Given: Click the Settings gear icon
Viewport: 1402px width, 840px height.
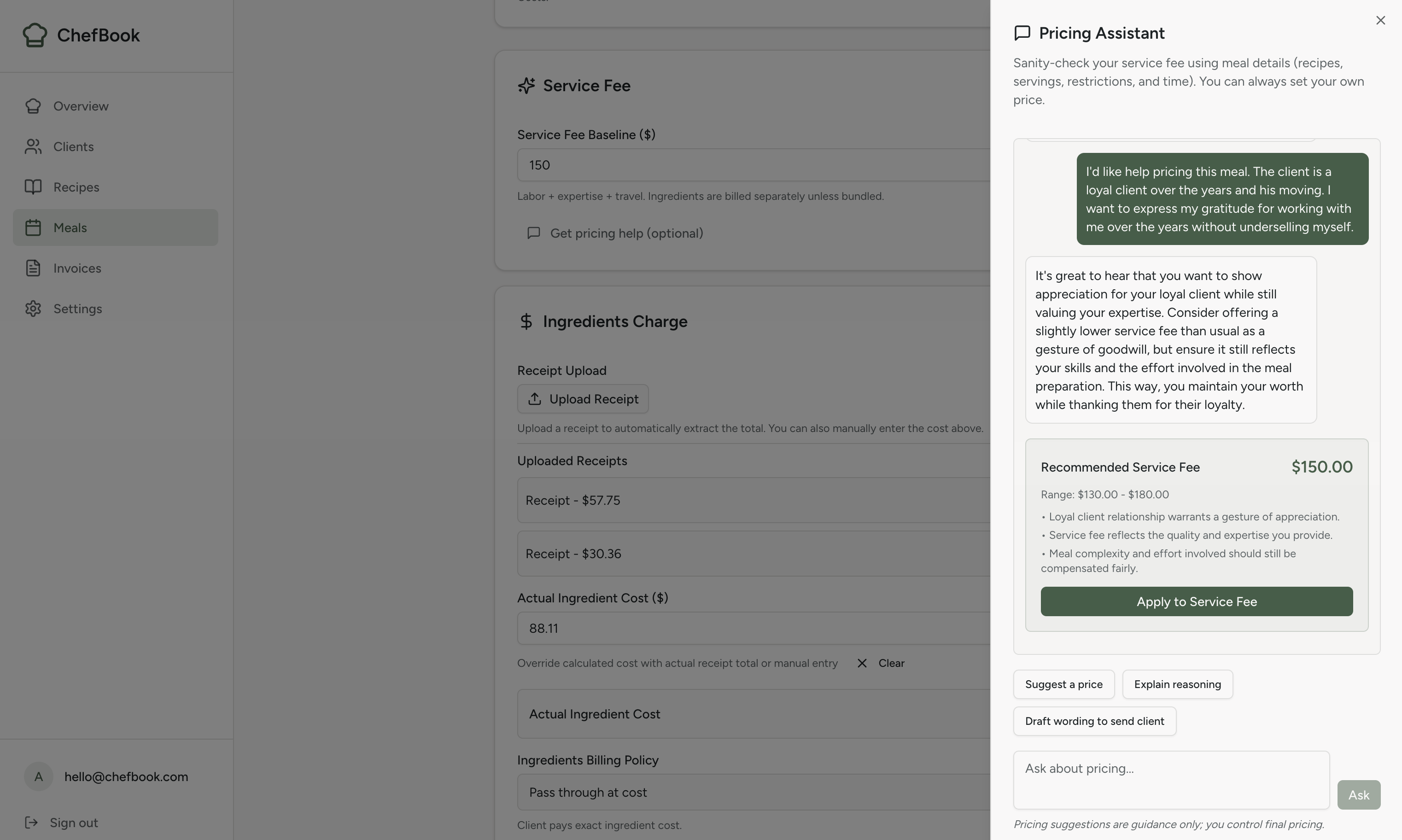Looking at the screenshot, I should tap(33, 309).
